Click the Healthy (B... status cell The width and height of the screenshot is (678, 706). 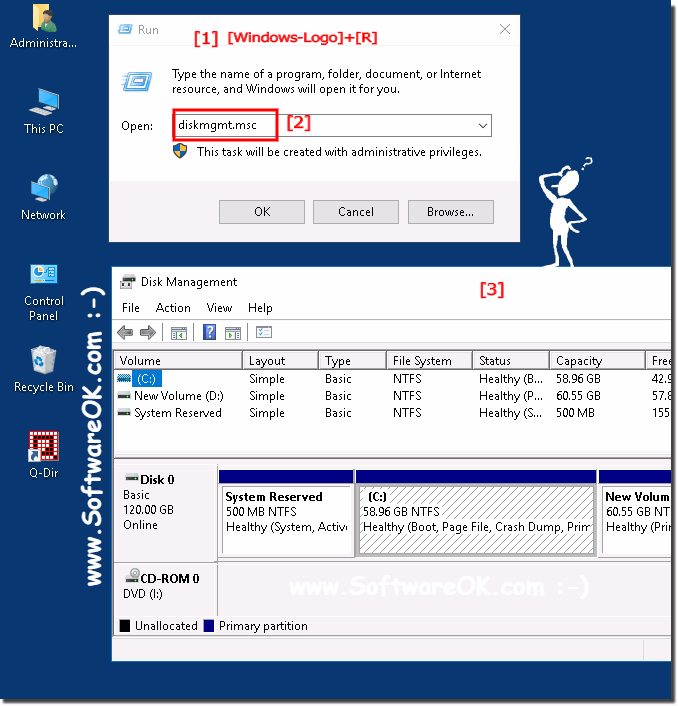coord(511,379)
